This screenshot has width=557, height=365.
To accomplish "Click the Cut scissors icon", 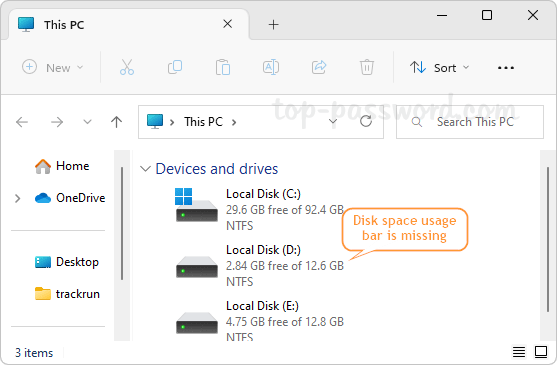I will tap(127, 67).
